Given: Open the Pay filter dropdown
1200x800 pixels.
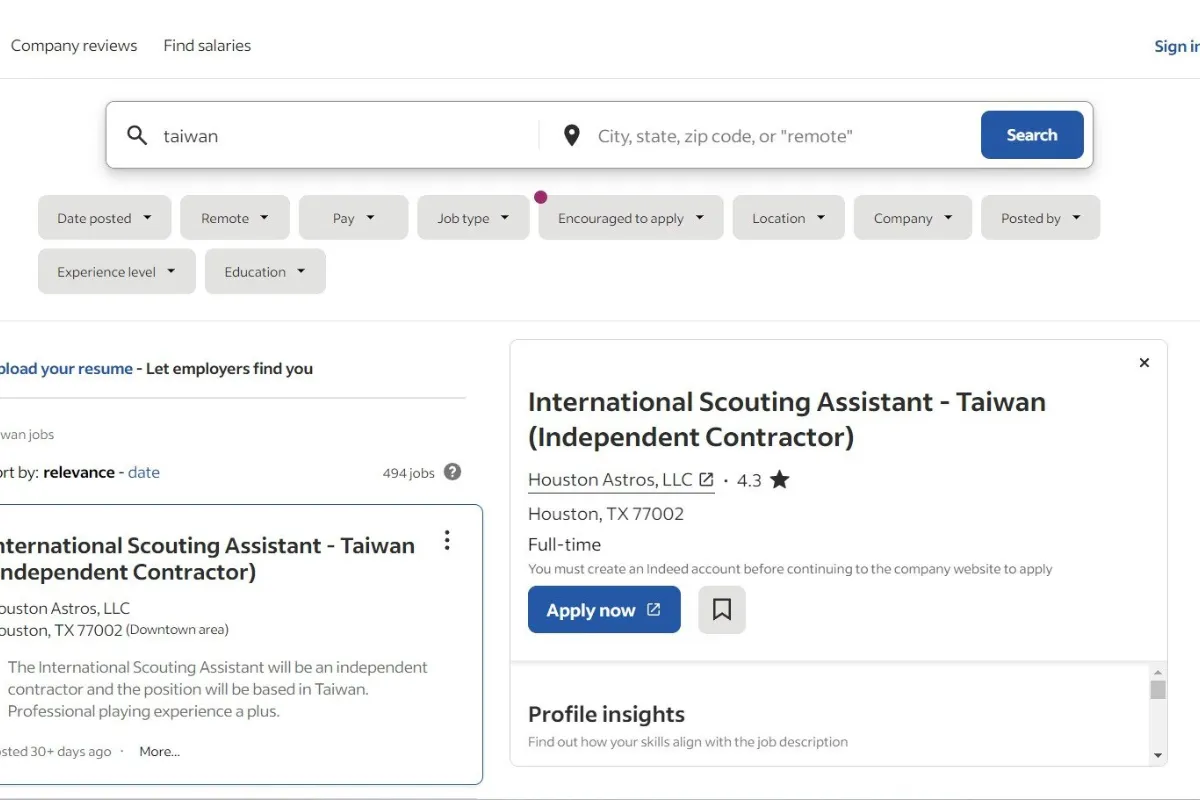Looking at the screenshot, I should pos(354,218).
